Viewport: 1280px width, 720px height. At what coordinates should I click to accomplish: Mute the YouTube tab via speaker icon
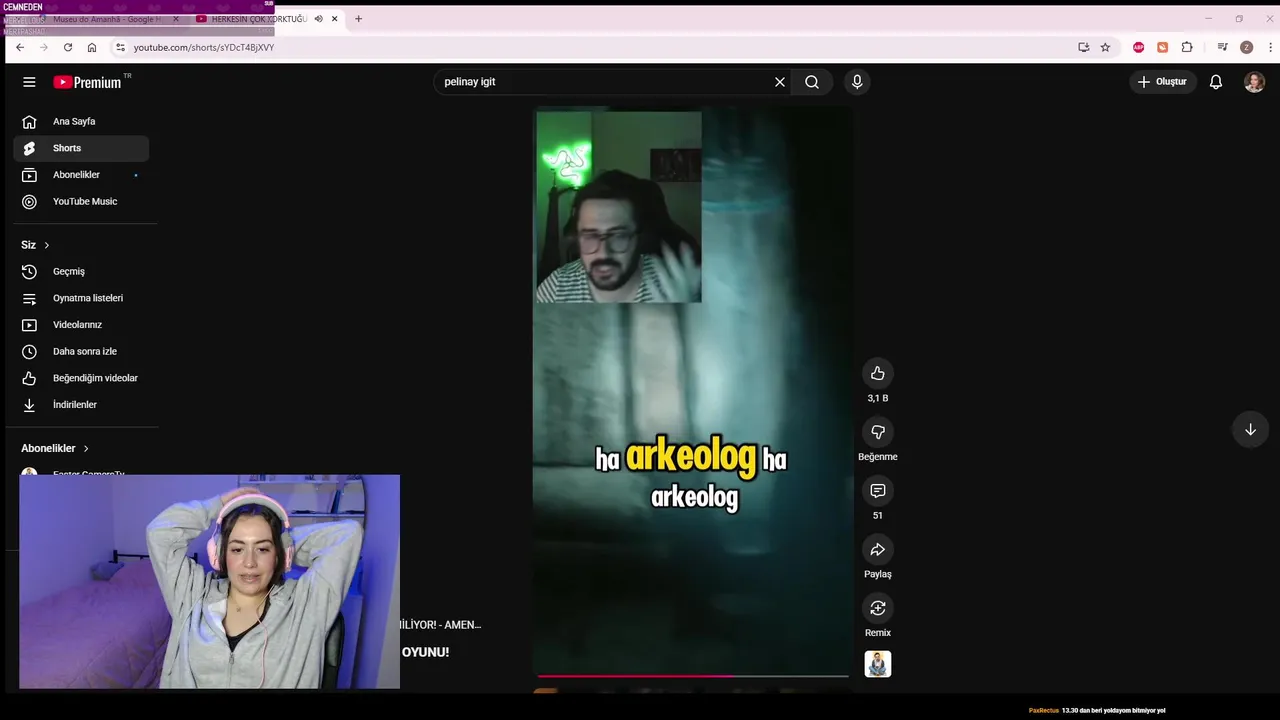click(319, 19)
